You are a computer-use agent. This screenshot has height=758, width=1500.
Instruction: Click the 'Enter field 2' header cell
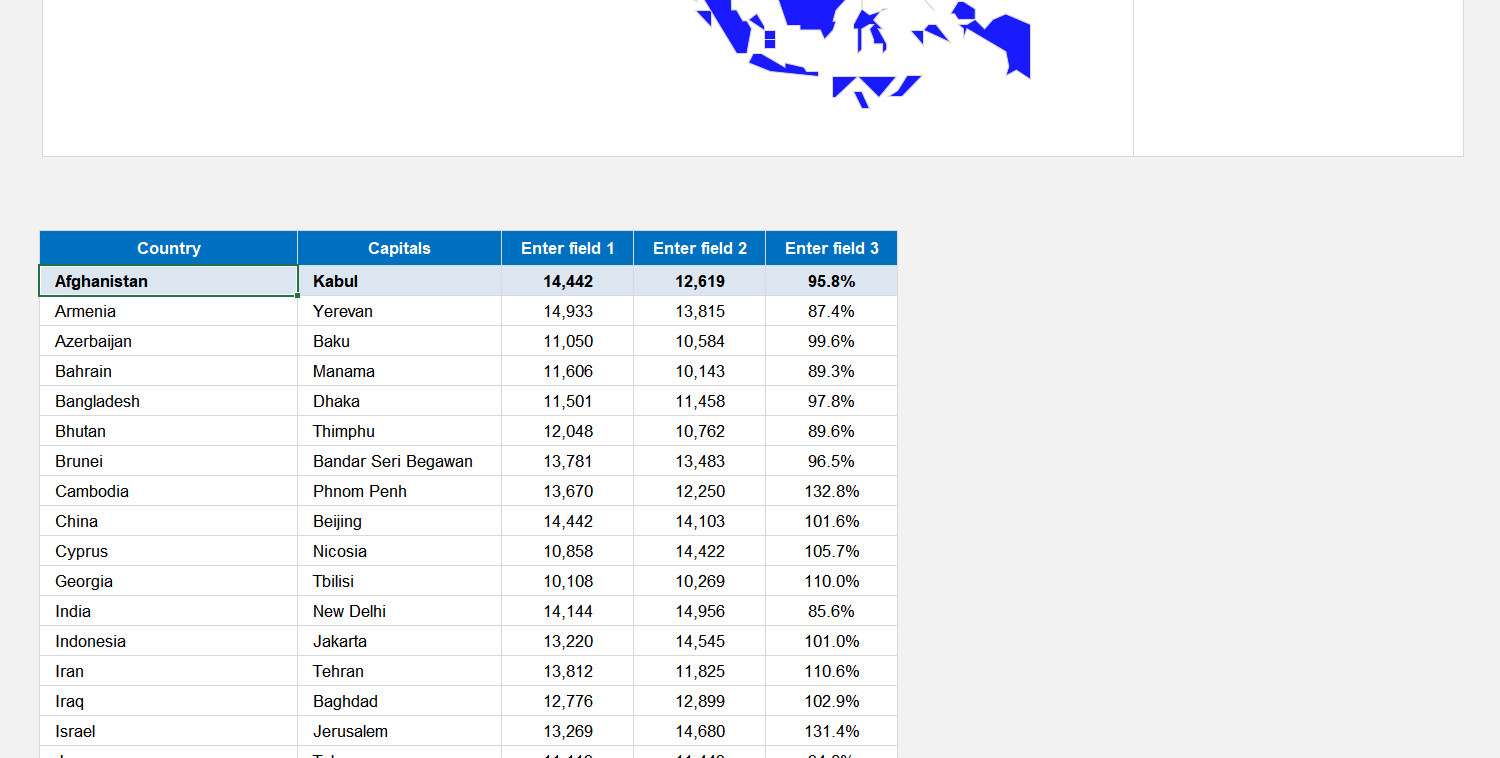click(699, 248)
